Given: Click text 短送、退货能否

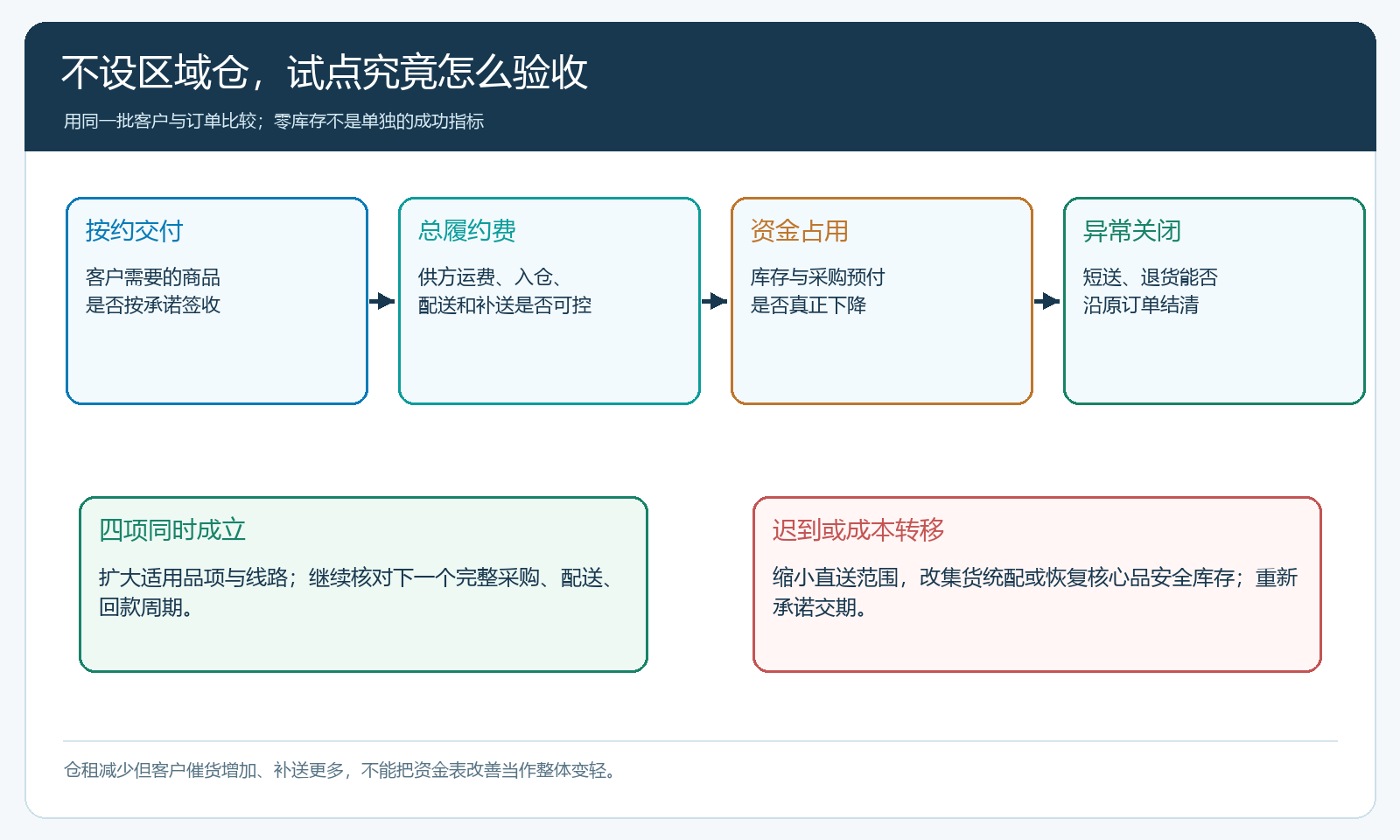Looking at the screenshot, I should 1150,277.
